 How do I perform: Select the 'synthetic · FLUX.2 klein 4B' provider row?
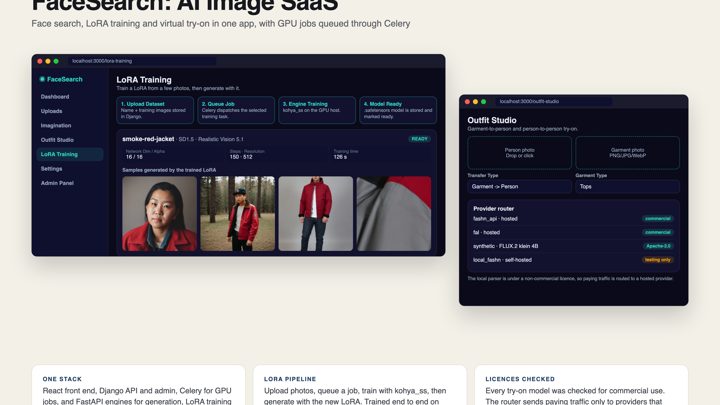(573, 246)
